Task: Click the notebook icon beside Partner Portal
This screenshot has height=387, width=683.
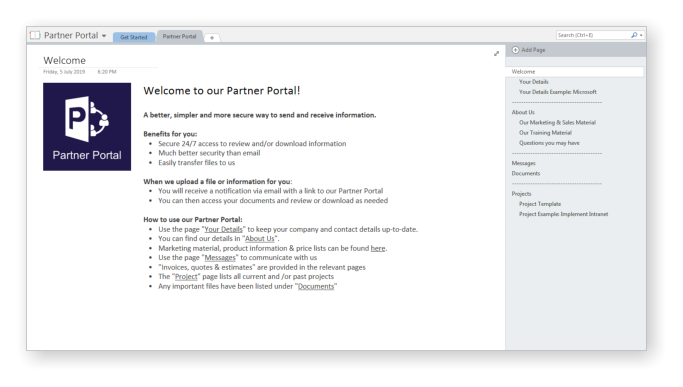Action: 35,35
